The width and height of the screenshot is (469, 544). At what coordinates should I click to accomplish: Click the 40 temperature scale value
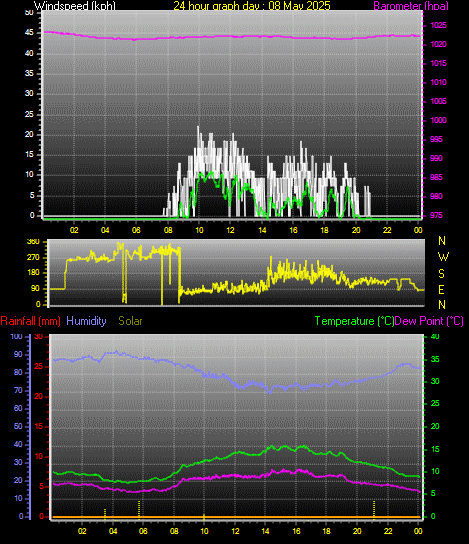tap(435, 336)
